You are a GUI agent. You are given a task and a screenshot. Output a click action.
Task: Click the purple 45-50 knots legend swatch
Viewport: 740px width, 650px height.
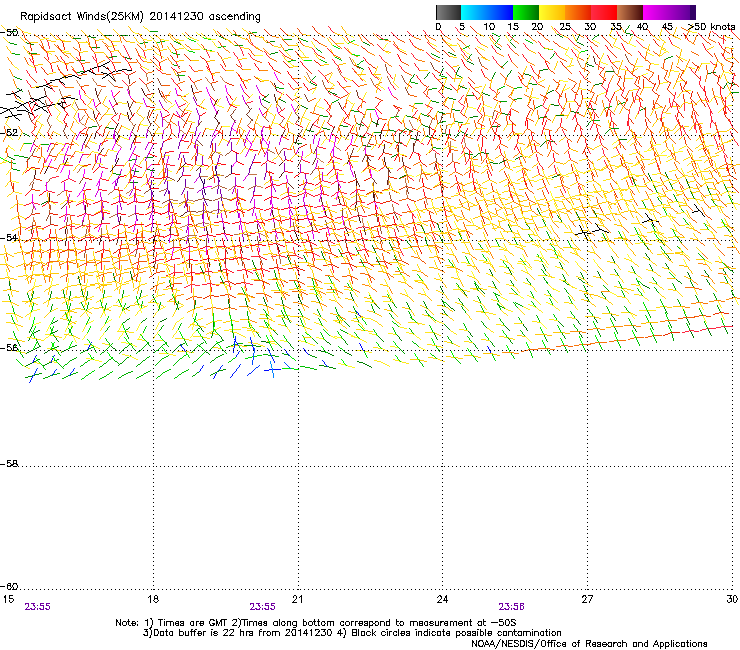682,12
